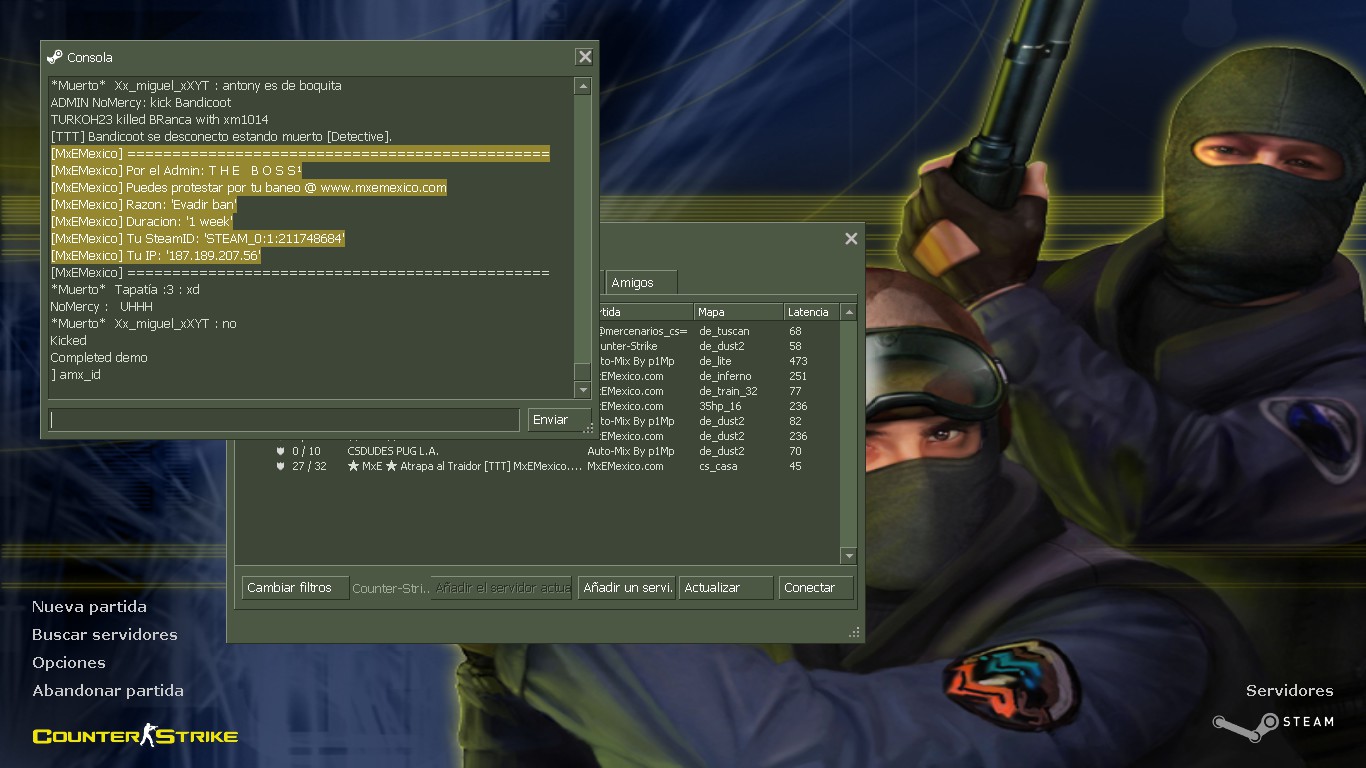Click the Tu IP console line

coord(156,256)
